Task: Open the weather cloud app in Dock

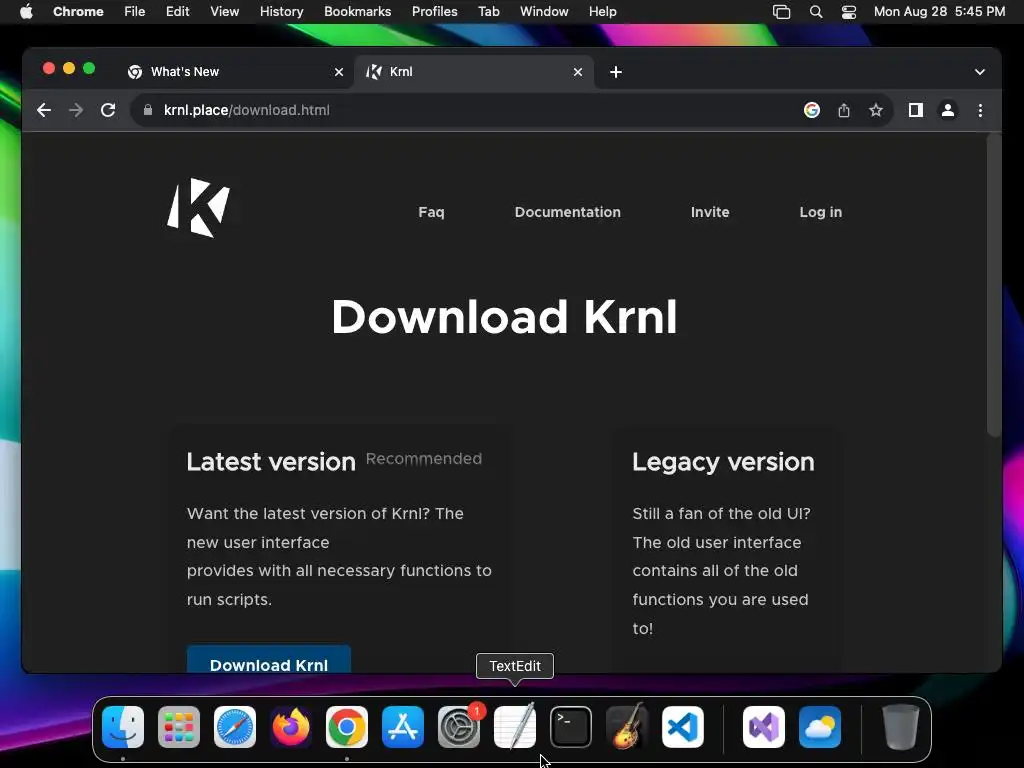Action: (x=820, y=727)
